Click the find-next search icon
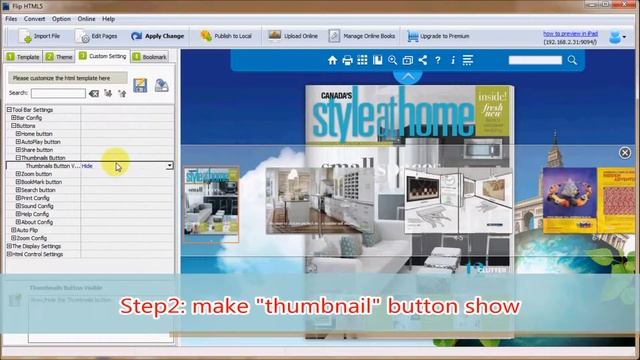The height and width of the screenshot is (360, 640). 108,93
